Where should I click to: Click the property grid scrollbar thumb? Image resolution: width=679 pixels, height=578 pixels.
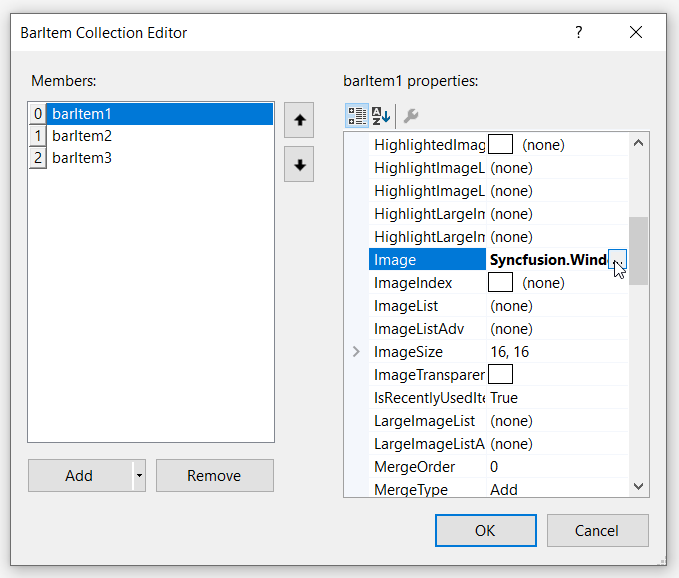tap(638, 251)
